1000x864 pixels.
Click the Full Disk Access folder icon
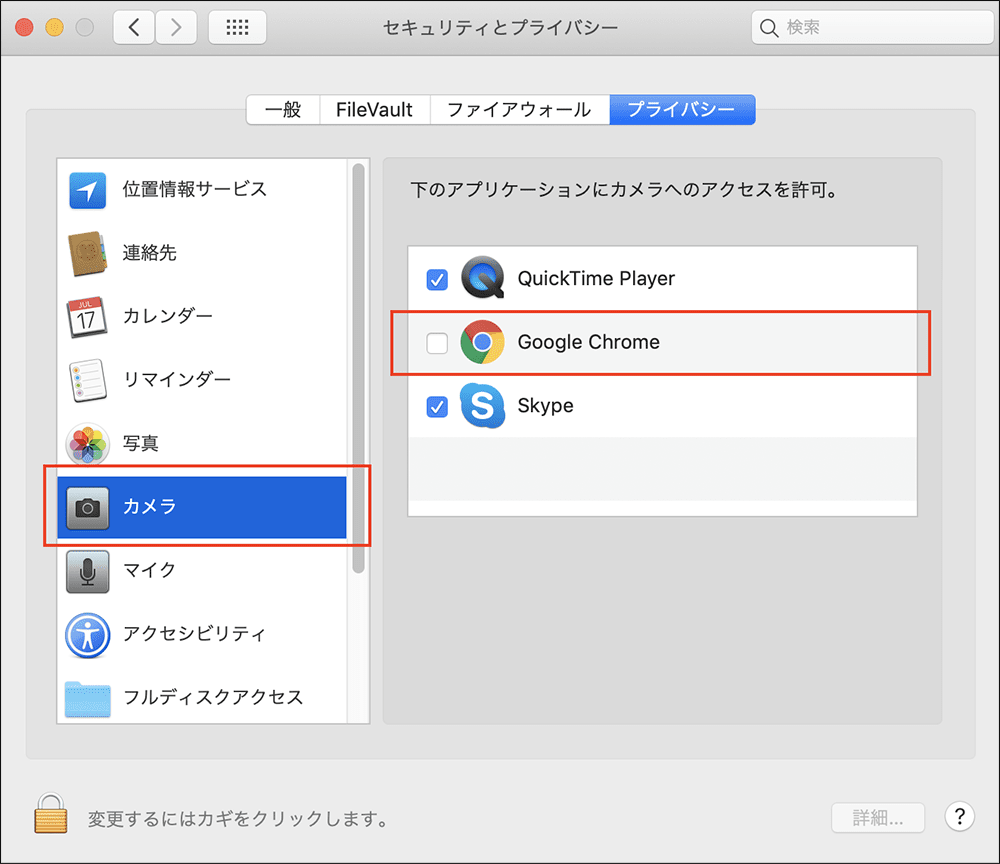(x=87, y=699)
